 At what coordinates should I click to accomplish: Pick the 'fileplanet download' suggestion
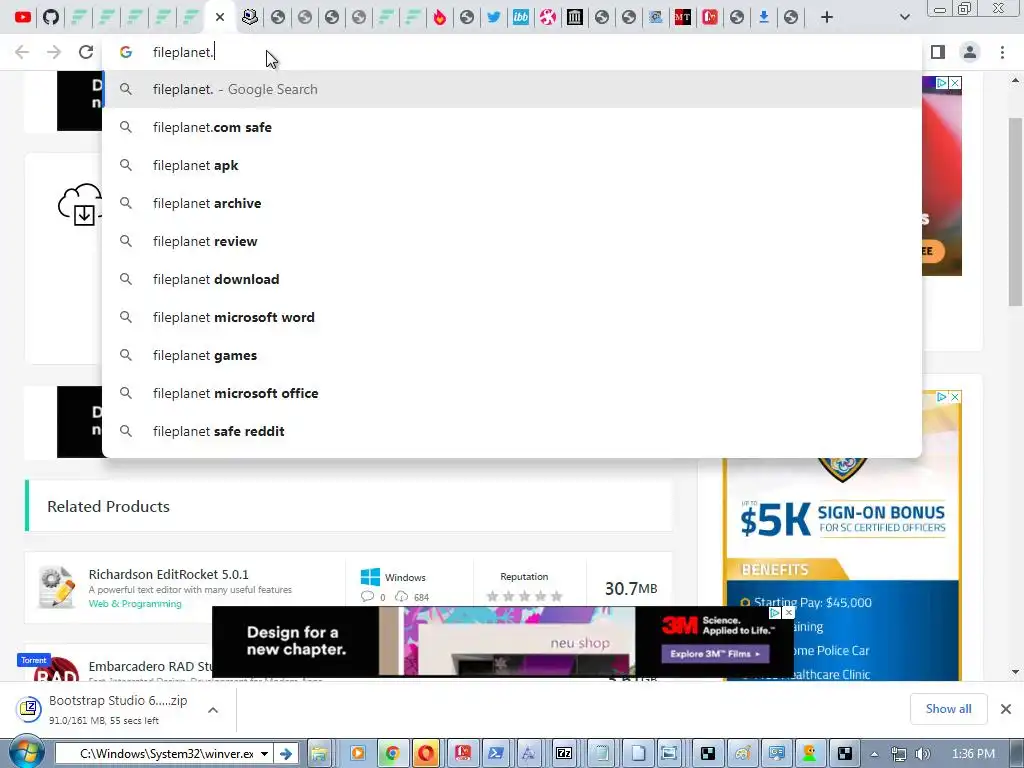click(512, 279)
